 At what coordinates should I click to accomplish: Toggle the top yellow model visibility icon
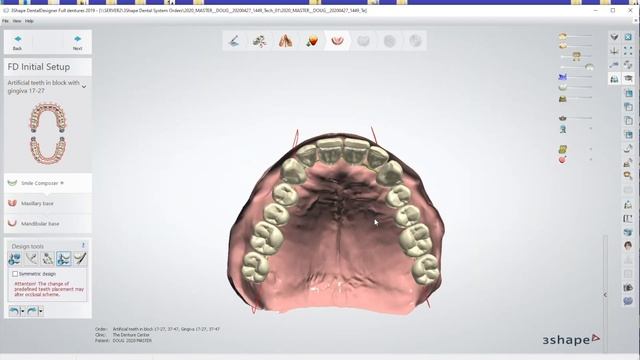tap(563, 36)
